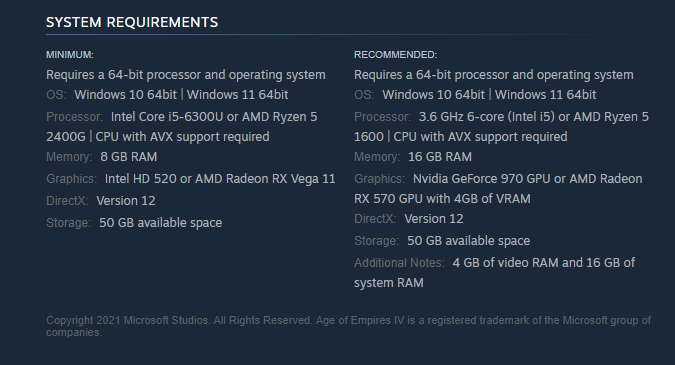This screenshot has width=675, height=365.
Task: Click minimum 64-bit processor requirement line
Action: [186, 75]
